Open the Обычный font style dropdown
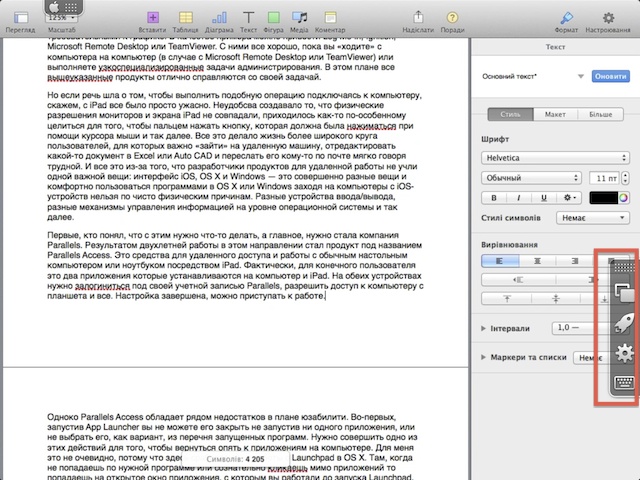This screenshot has width=640, height=480. coord(531,178)
